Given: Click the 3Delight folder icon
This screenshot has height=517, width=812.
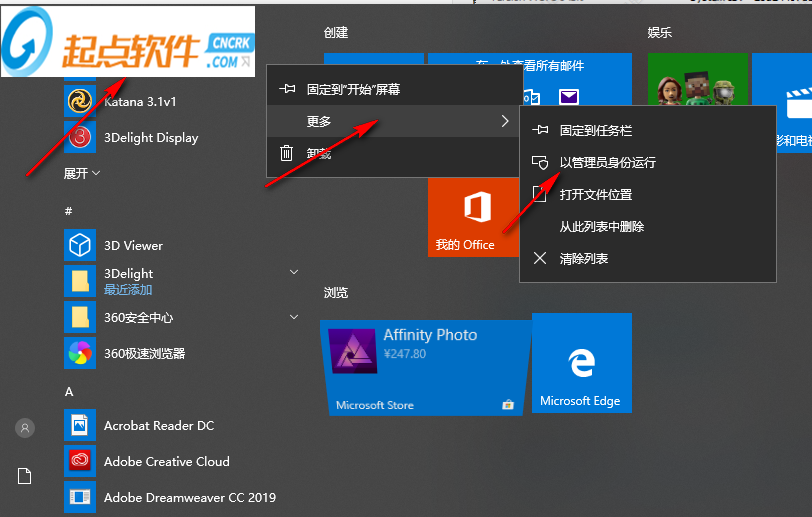Looking at the screenshot, I should (x=80, y=281).
